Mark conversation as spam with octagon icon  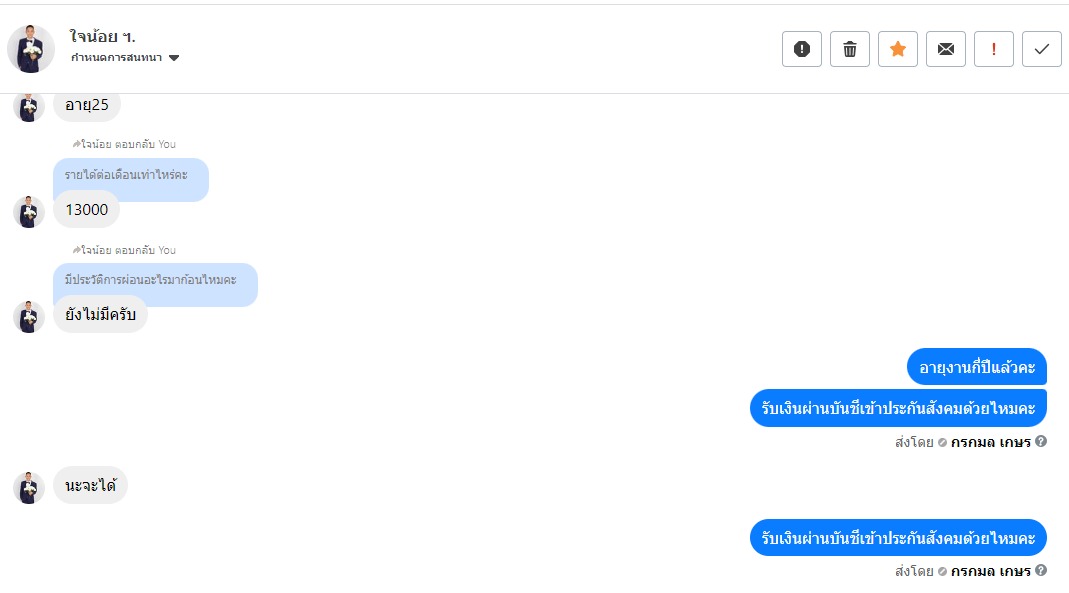coord(802,49)
